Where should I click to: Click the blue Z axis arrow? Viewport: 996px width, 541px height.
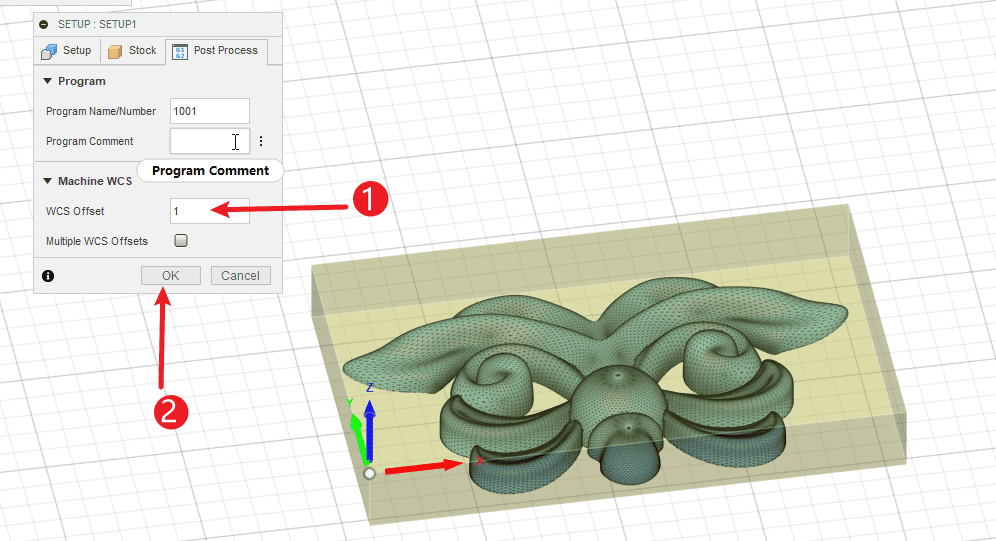point(370,430)
